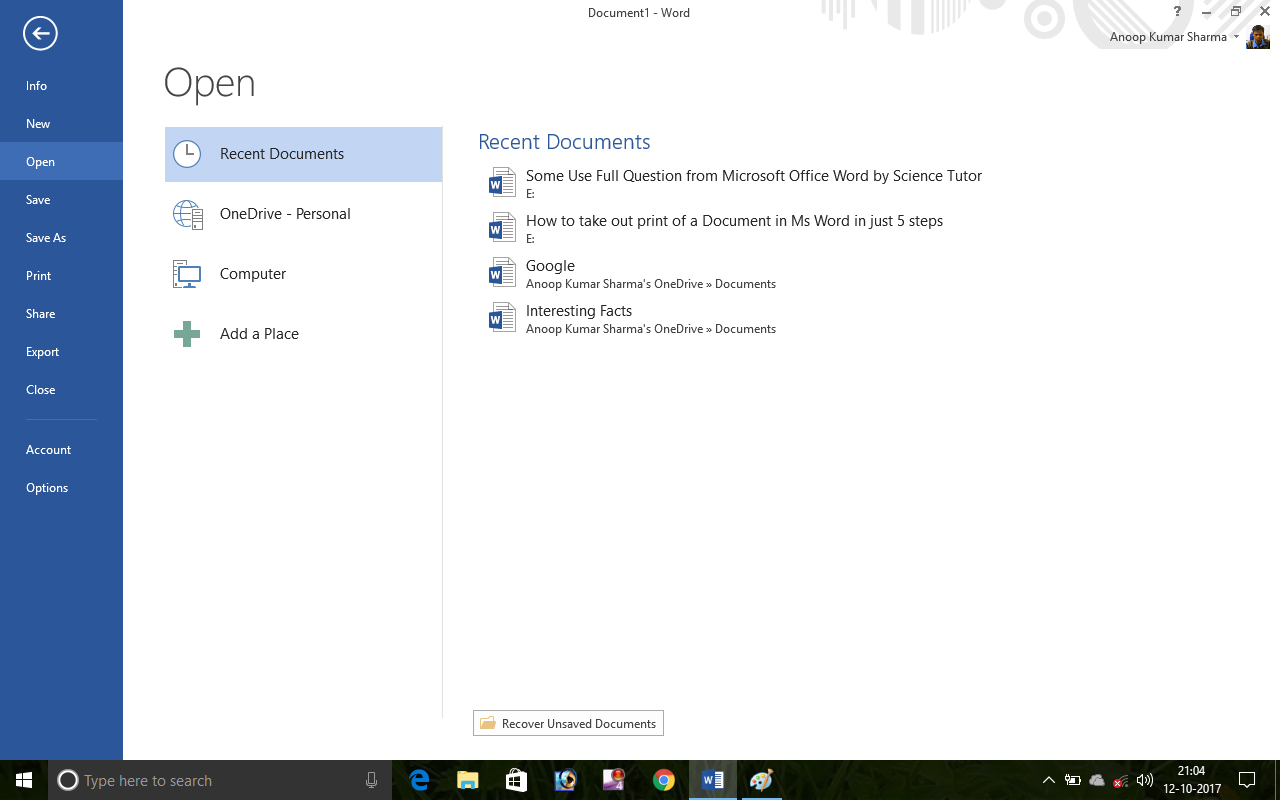Expand the Anoop Kumar Sharma account dropdown
Image resolution: width=1280 pixels, height=800 pixels.
point(1236,36)
